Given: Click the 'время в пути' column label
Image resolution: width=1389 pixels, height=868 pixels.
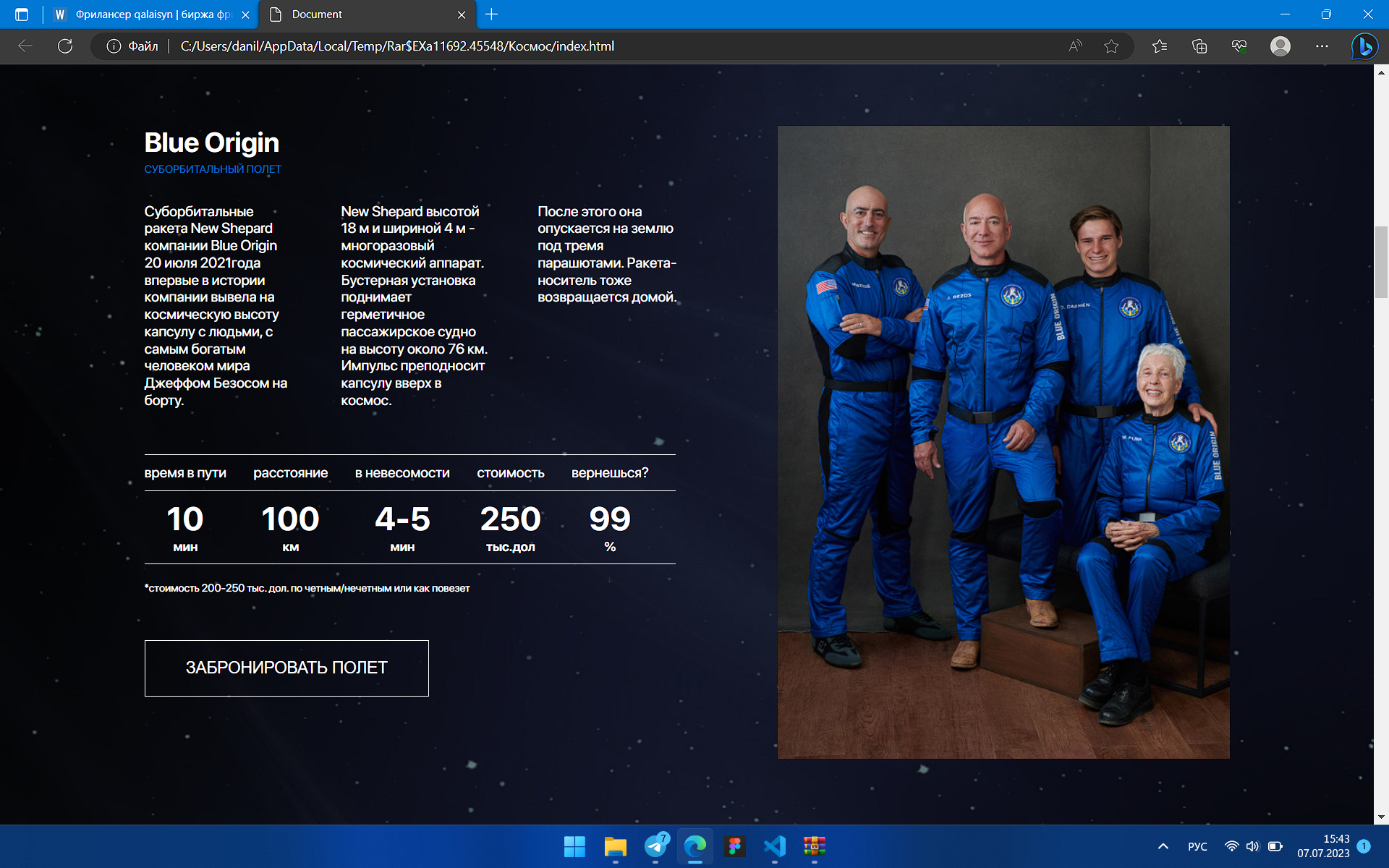Looking at the screenshot, I should [185, 473].
